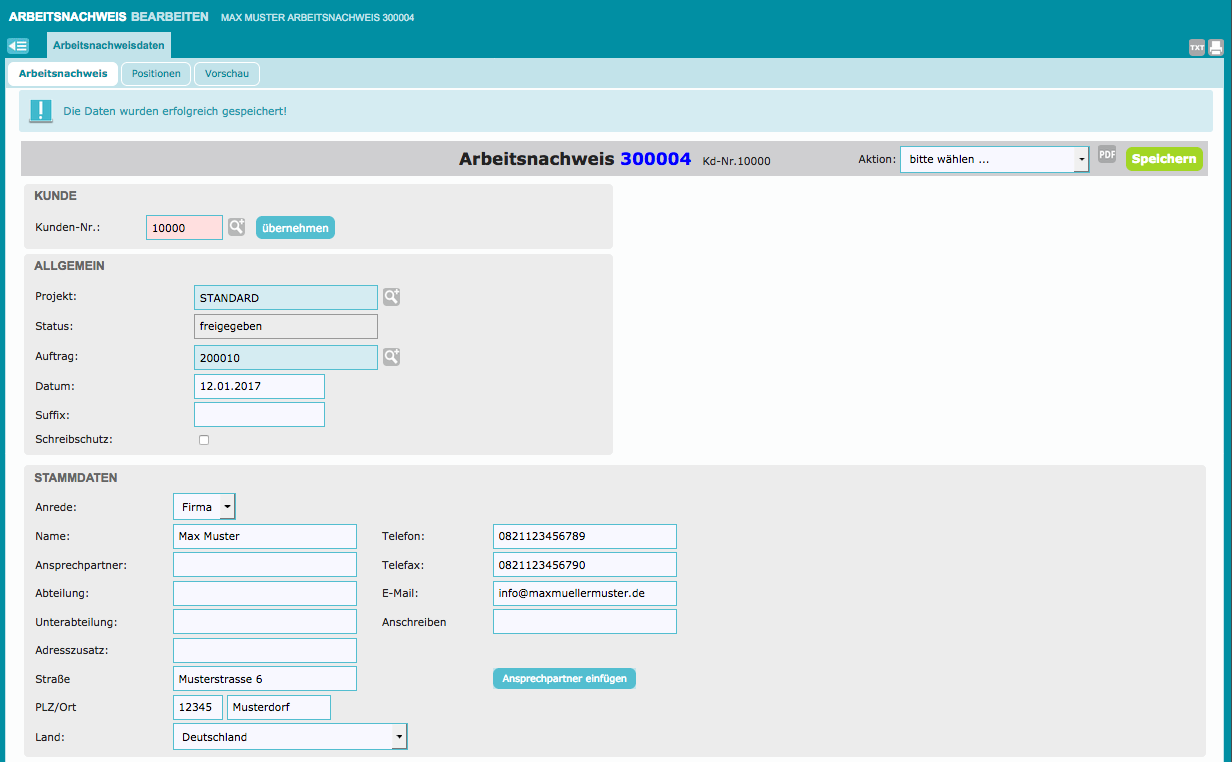Click Ansprechpartner einfügen button

coord(564,679)
